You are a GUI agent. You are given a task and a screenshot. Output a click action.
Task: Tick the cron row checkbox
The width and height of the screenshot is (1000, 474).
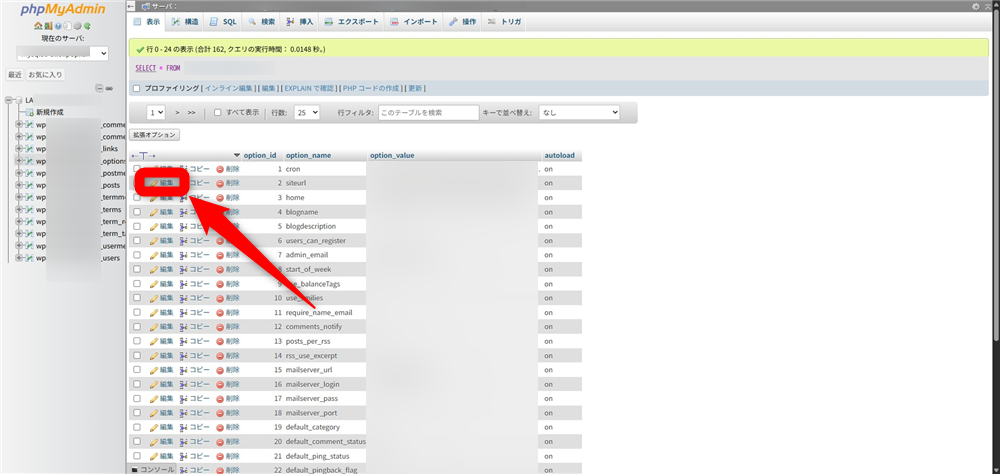tap(136, 169)
